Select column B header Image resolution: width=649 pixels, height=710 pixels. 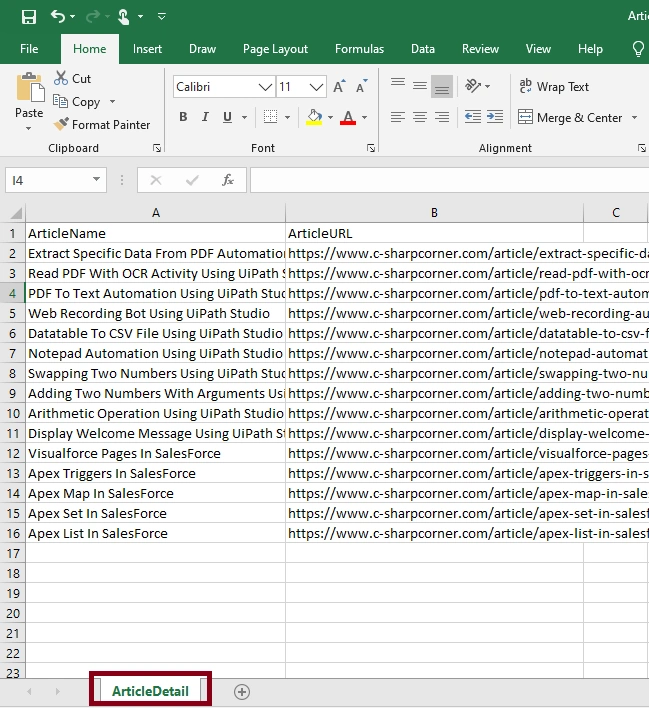pyautogui.click(x=434, y=213)
